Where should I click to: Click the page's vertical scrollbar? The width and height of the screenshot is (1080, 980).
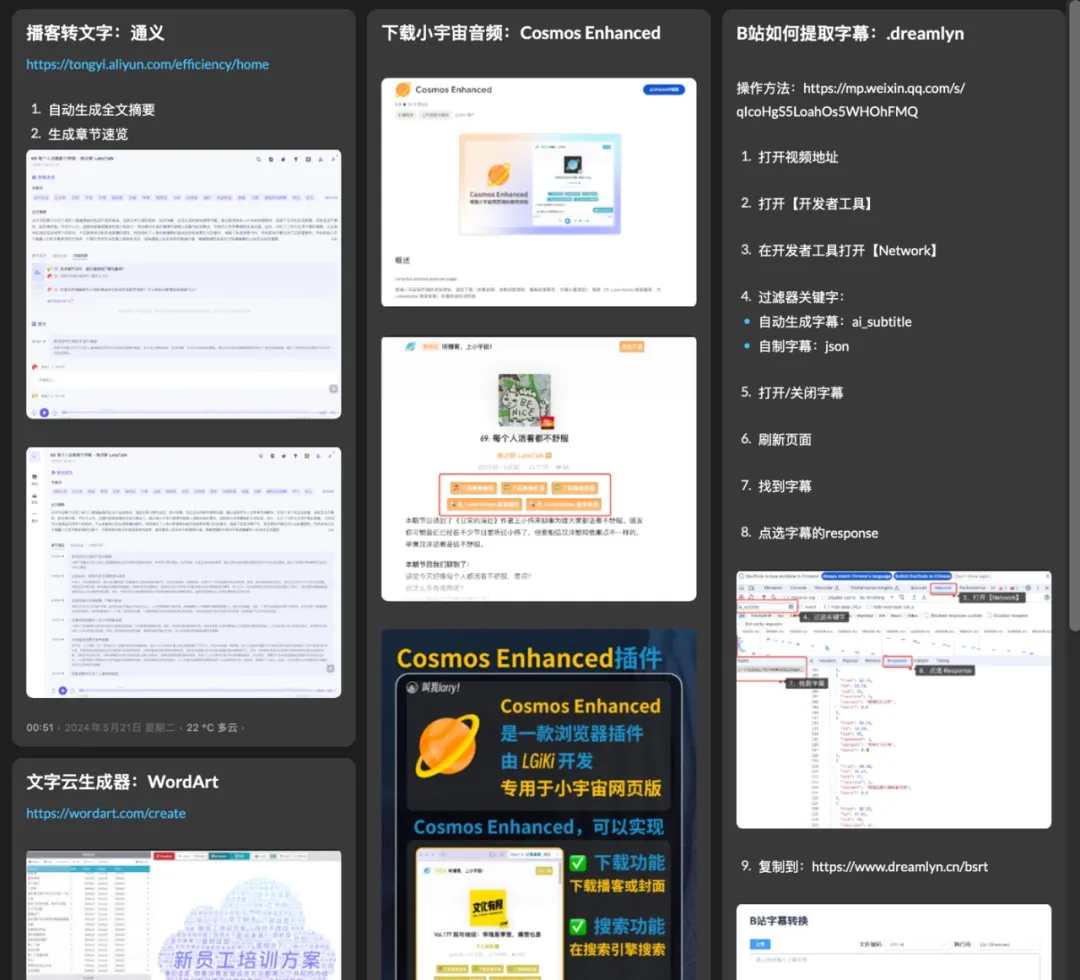click(1074, 317)
